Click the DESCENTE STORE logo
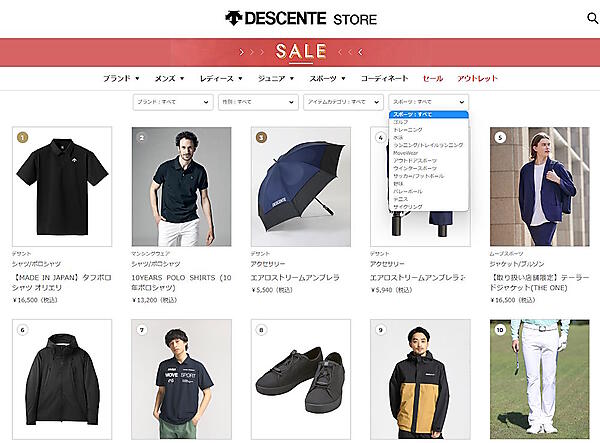This screenshot has height=443, width=600. [x=300, y=18]
